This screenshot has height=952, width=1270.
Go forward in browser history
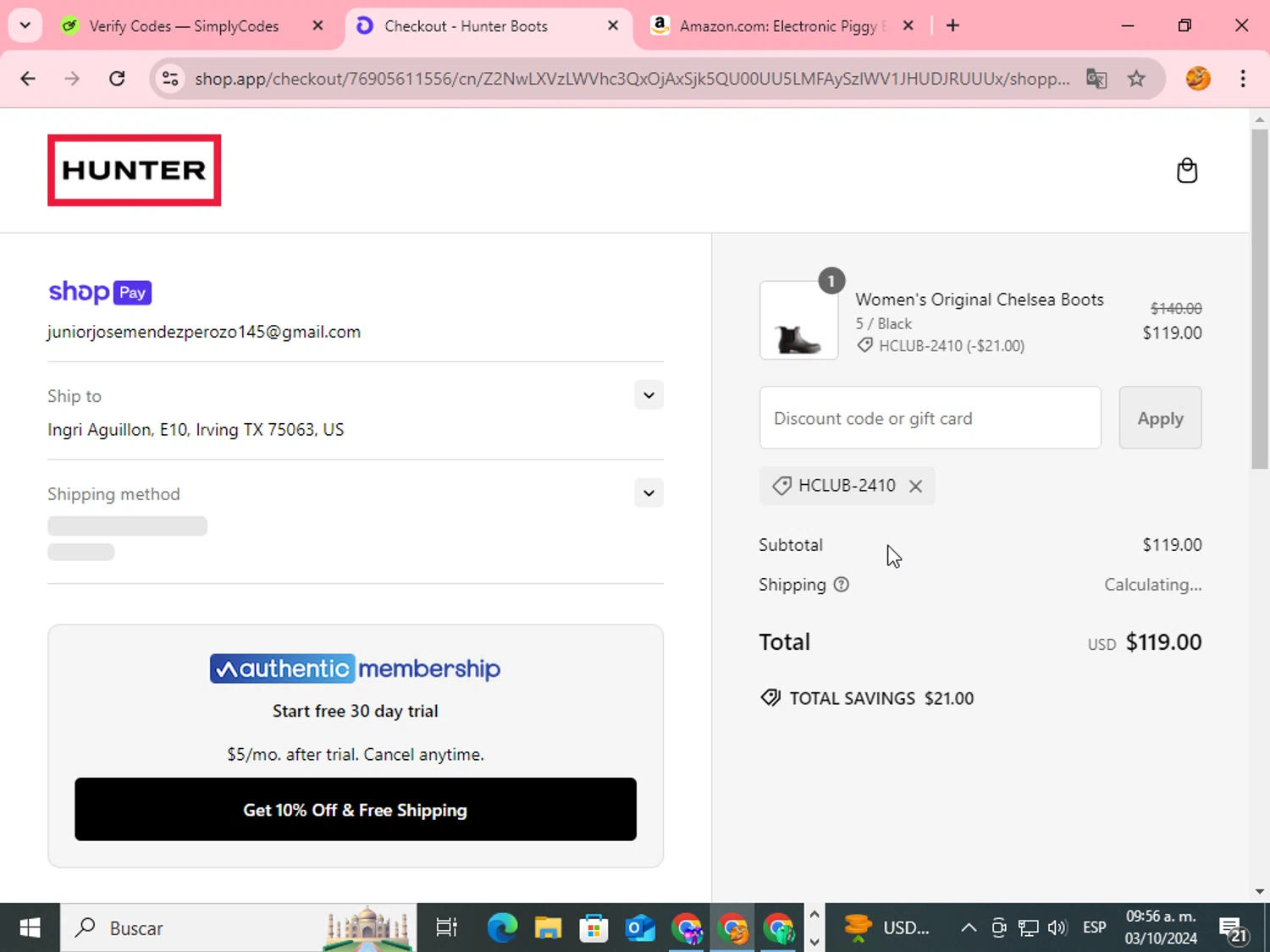(72, 79)
